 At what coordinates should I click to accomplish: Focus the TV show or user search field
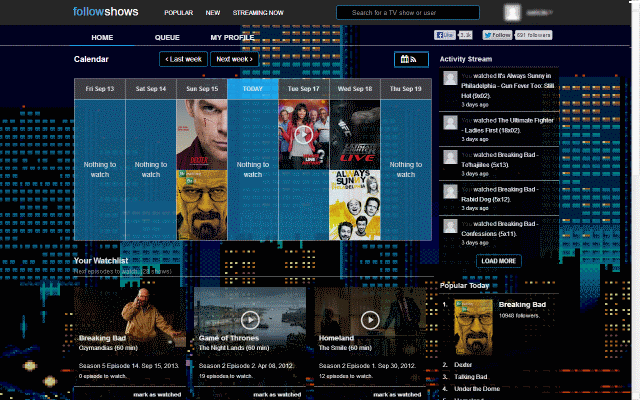(x=408, y=13)
